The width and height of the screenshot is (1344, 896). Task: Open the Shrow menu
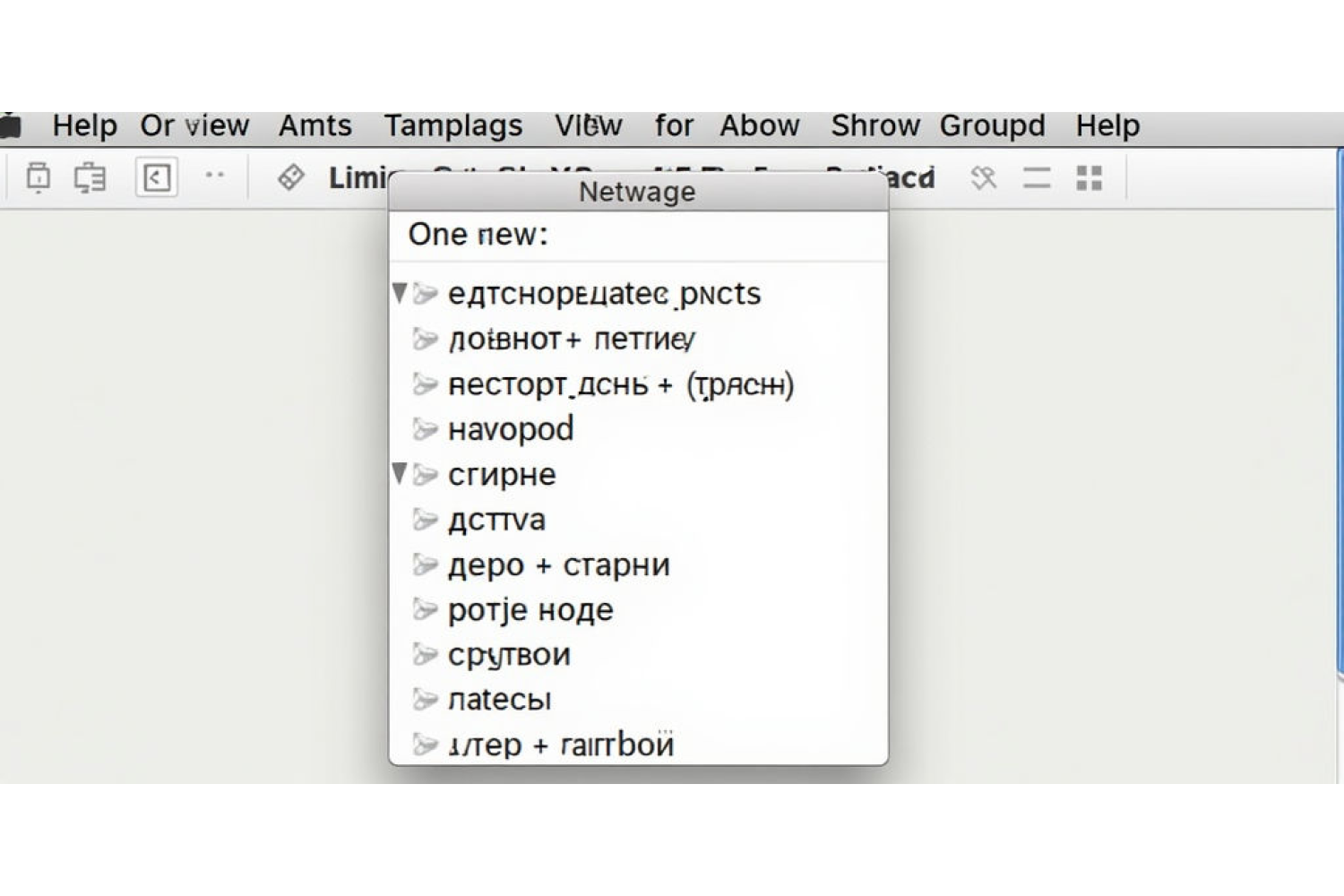click(874, 125)
